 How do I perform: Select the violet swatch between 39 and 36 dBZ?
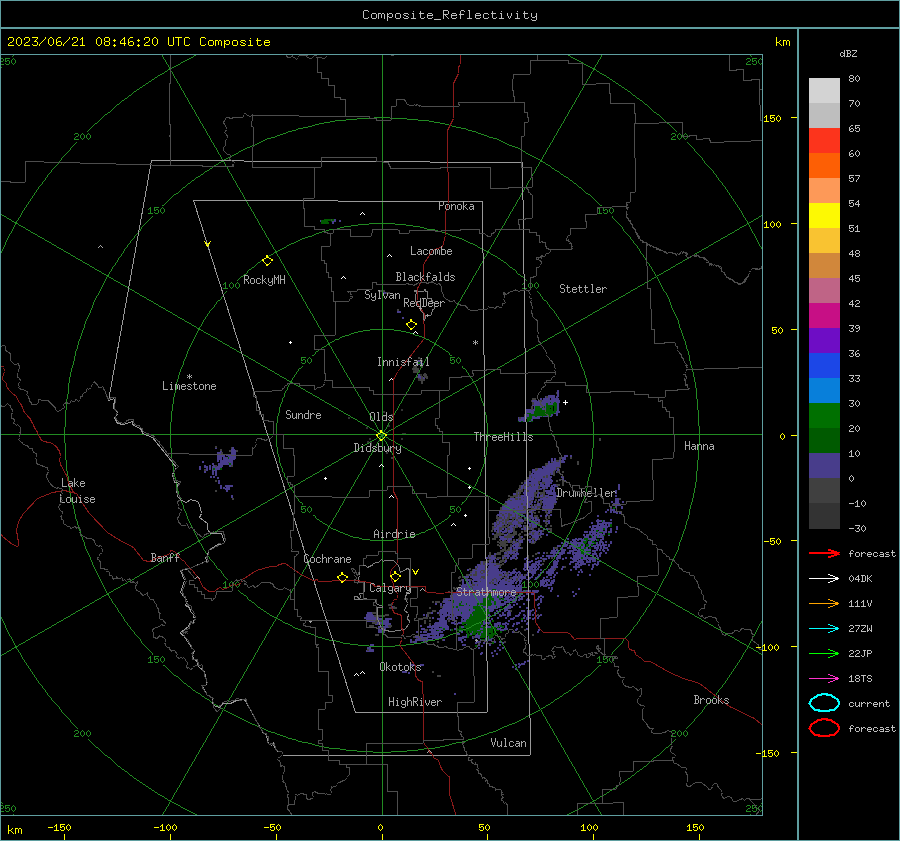824,340
